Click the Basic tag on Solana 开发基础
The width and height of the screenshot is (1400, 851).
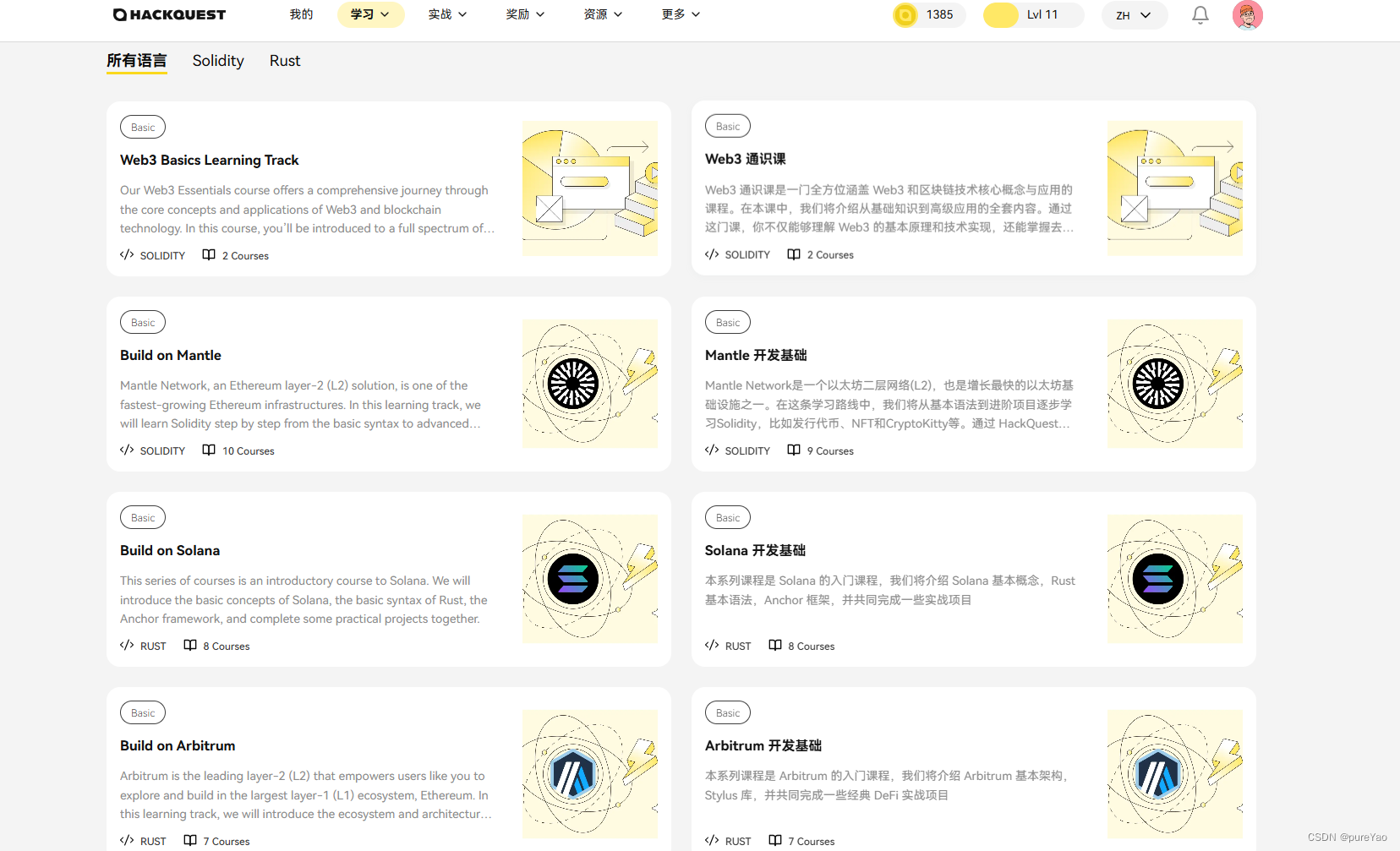pos(728,517)
